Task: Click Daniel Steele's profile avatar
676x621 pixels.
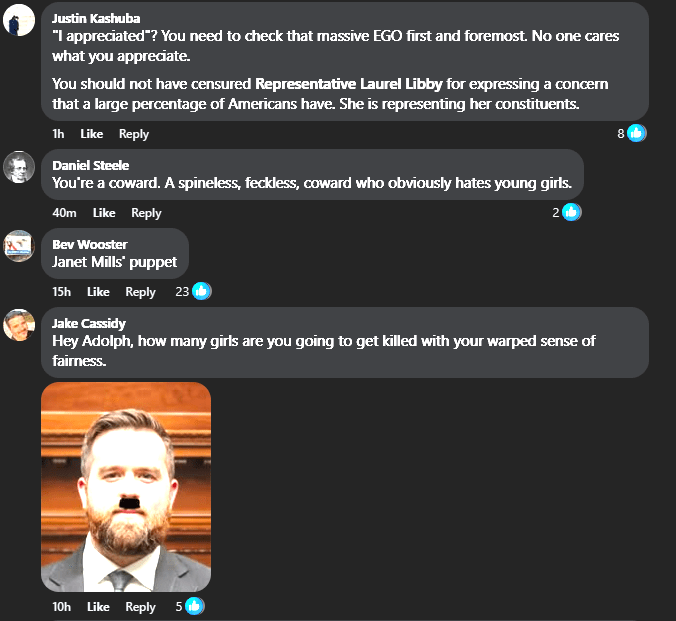Action: (20, 168)
